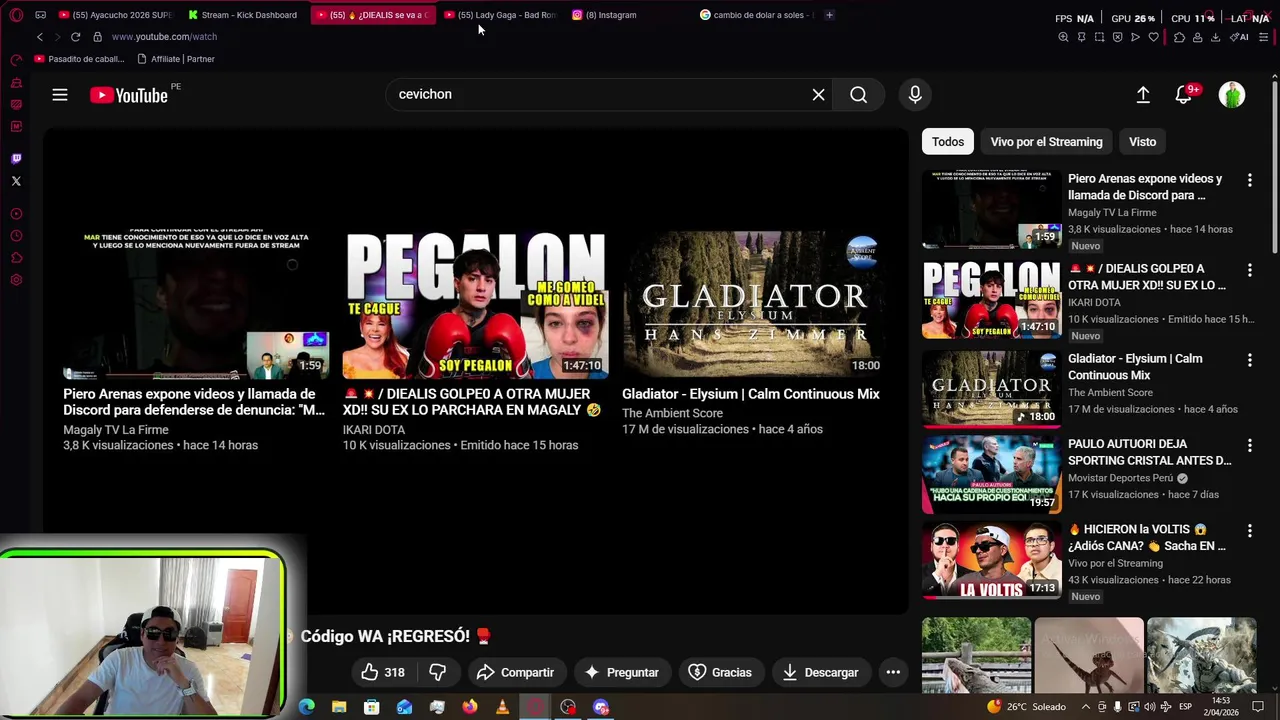The height and width of the screenshot is (720, 1280).
Task: Launch Firefox from the taskbar
Action: click(x=470, y=707)
